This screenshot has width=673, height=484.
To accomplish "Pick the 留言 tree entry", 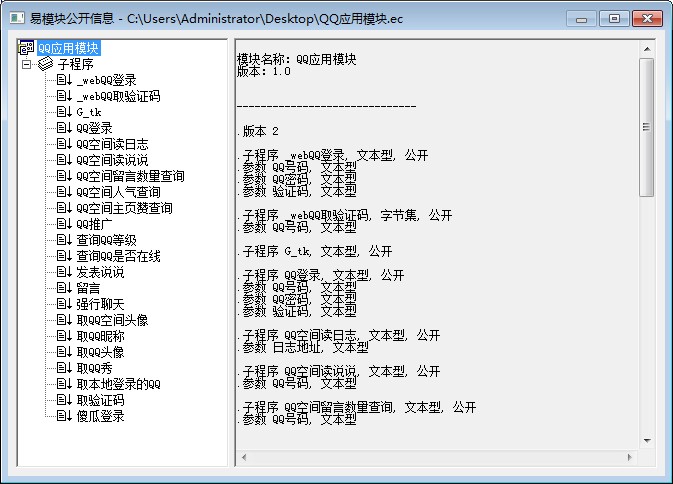I will (x=88, y=288).
